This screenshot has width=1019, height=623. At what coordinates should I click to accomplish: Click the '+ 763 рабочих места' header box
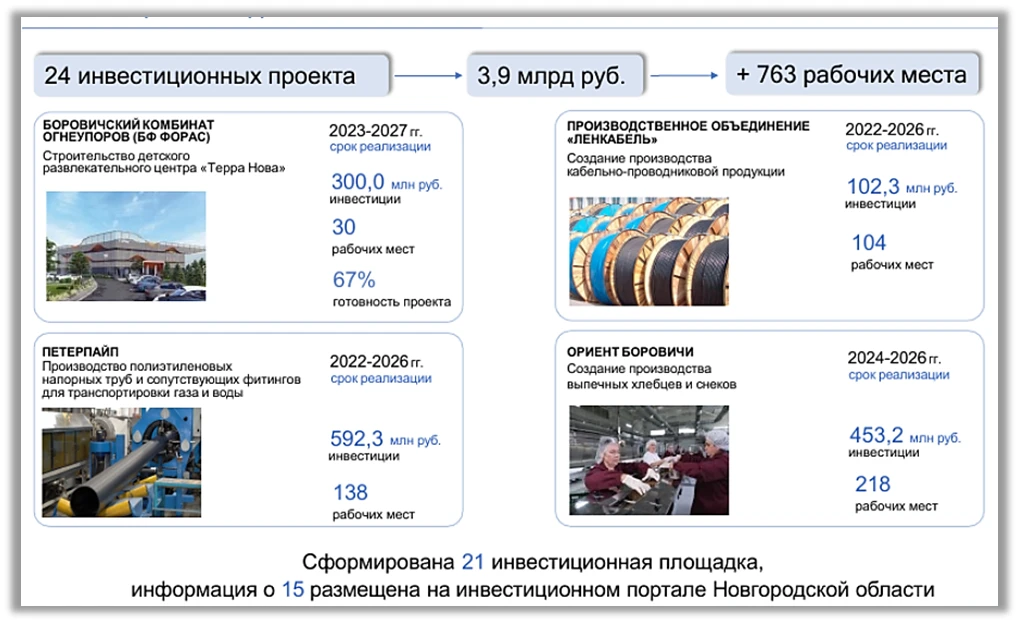point(852,74)
